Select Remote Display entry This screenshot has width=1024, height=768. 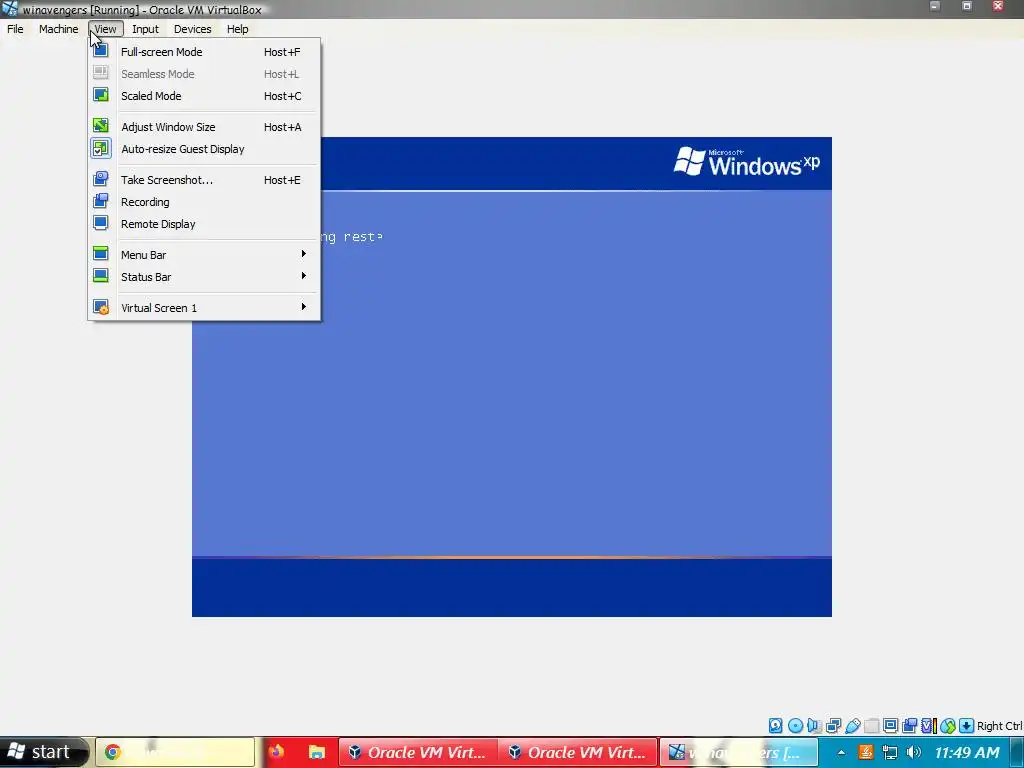pos(204,224)
